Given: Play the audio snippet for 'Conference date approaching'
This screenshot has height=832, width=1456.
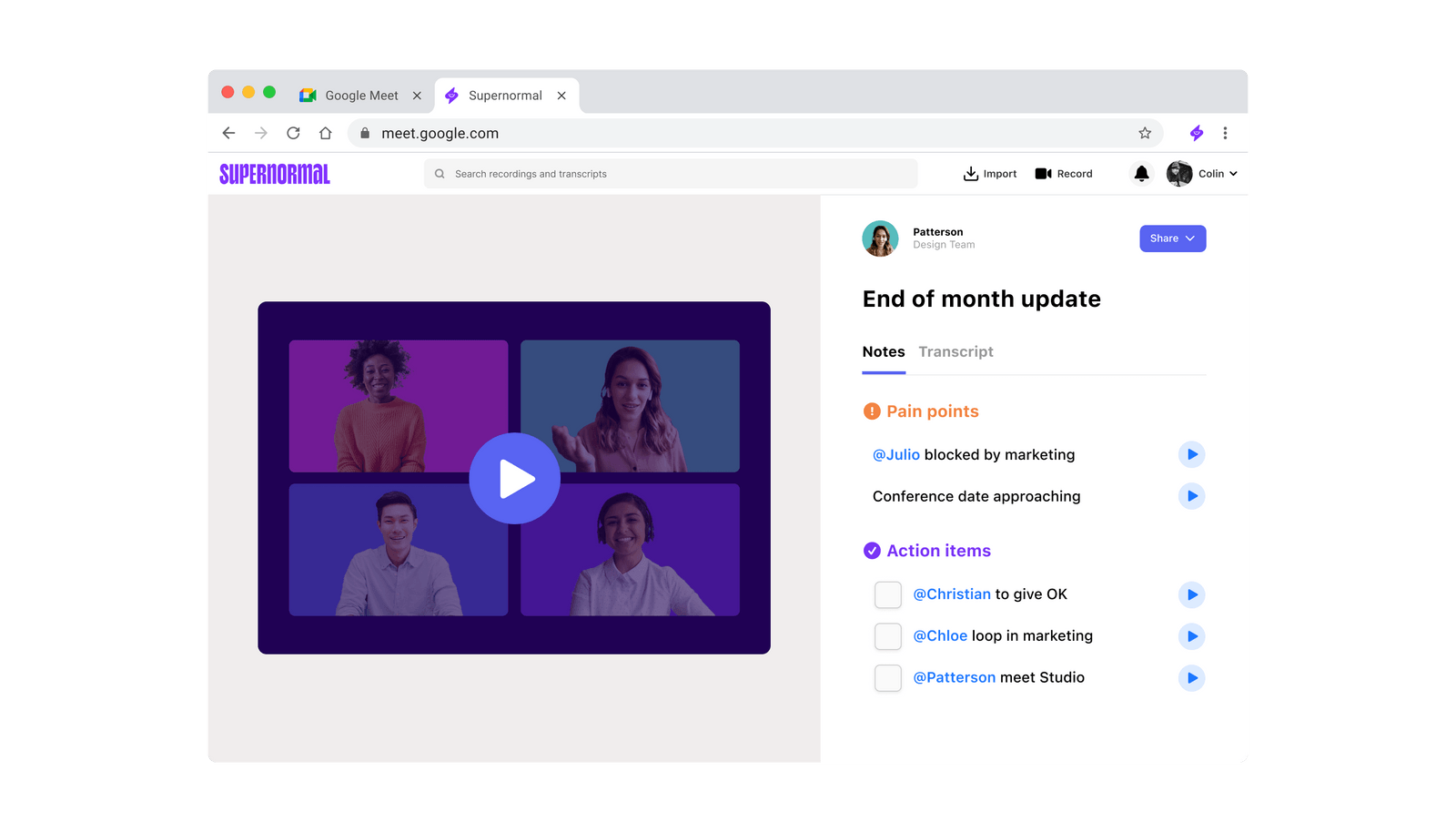Looking at the screenshot, I should (x=1192, y=496).
